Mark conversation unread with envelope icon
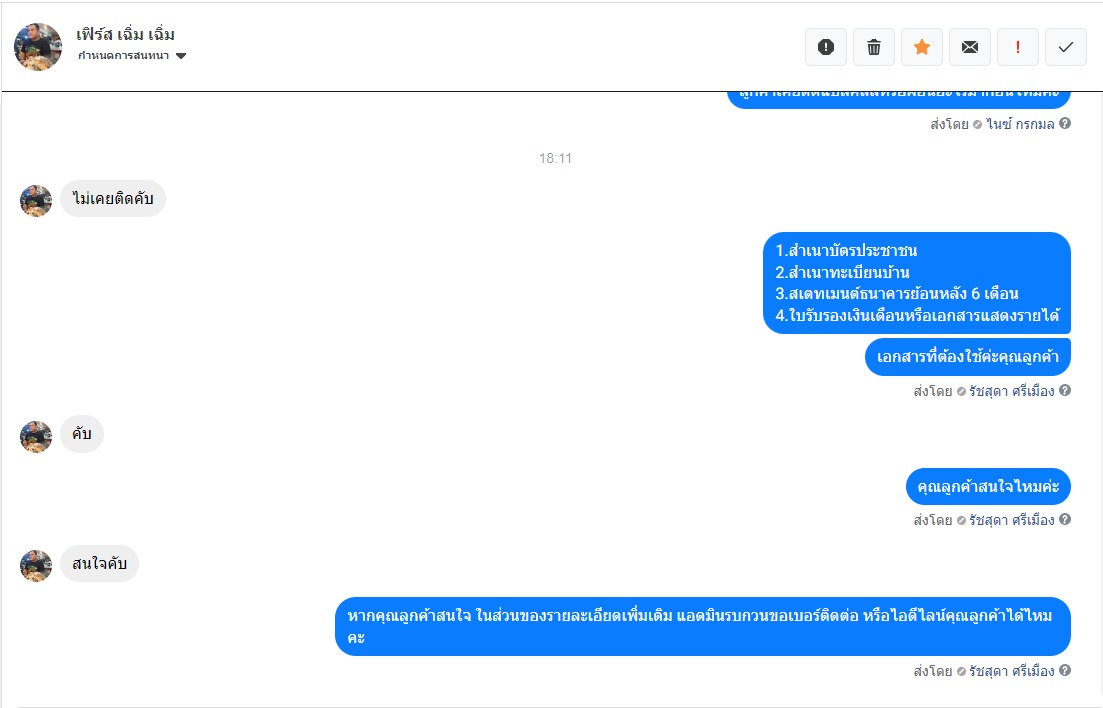Image resolution: width=1103 pixels, height=708 pixels. (x=969, y=47)
